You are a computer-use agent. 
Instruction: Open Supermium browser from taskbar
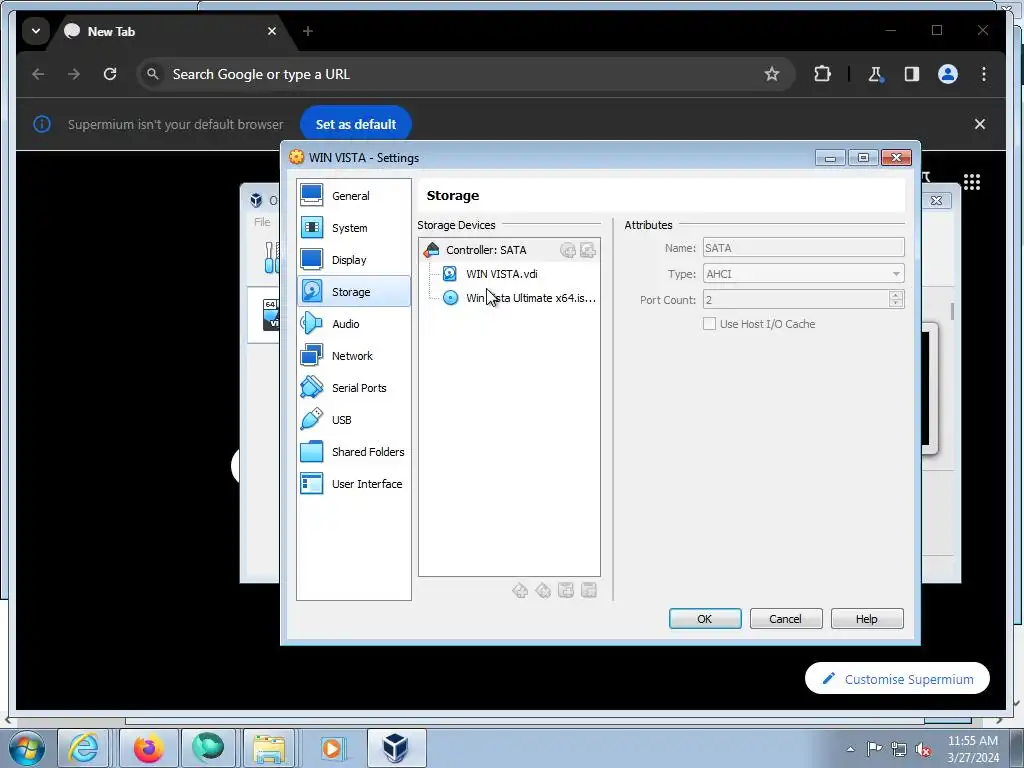coord(208,748)
